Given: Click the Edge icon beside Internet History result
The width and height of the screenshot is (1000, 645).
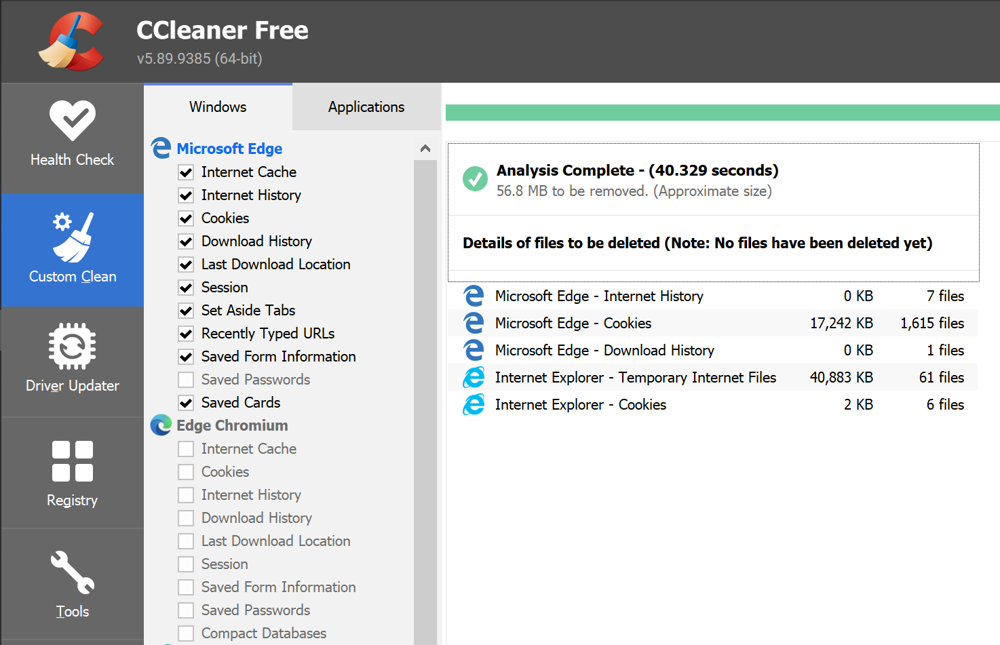Looking at the screenshot, I should click(473, 296).
